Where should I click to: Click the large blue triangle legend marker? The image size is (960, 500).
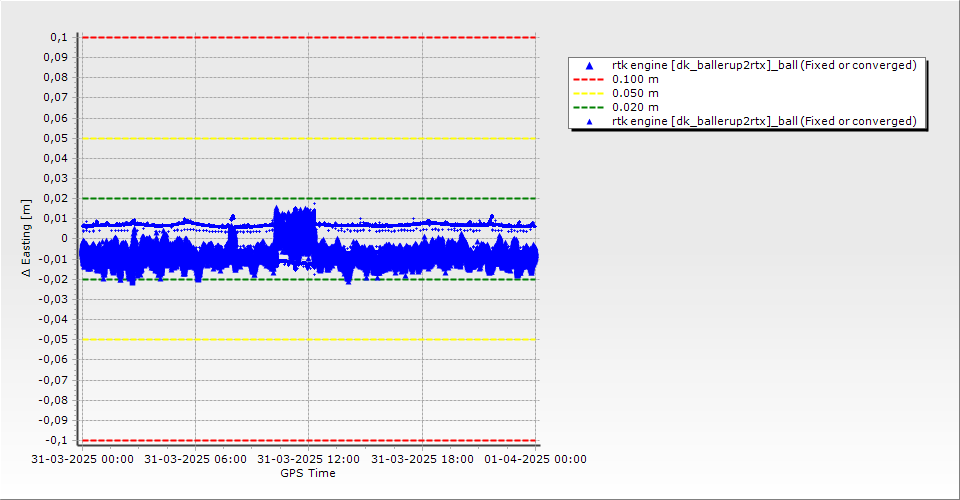click(x=590, y=65)
